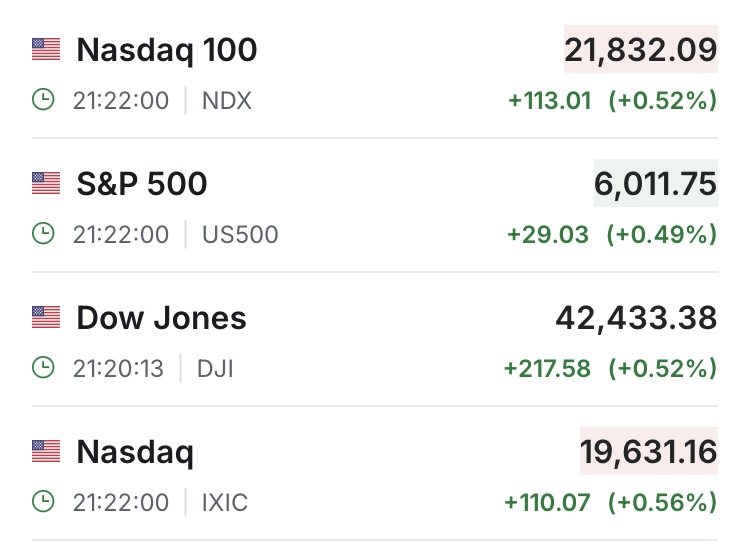
Task: Click the S&P 500 price 6,011.75
Action: tap(656, 183)
